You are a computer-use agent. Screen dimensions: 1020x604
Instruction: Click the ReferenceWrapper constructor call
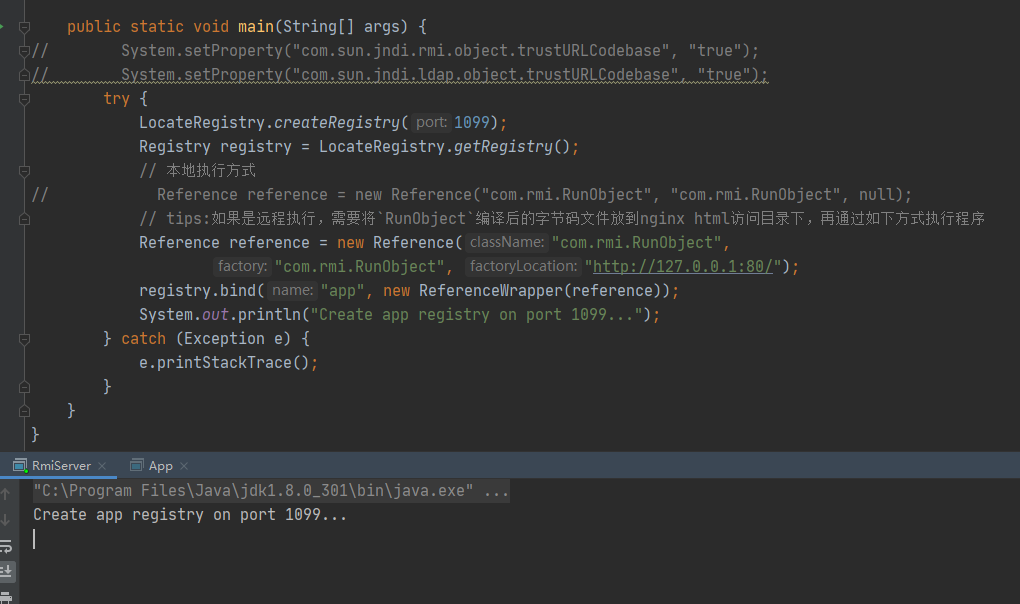(491, 291)
